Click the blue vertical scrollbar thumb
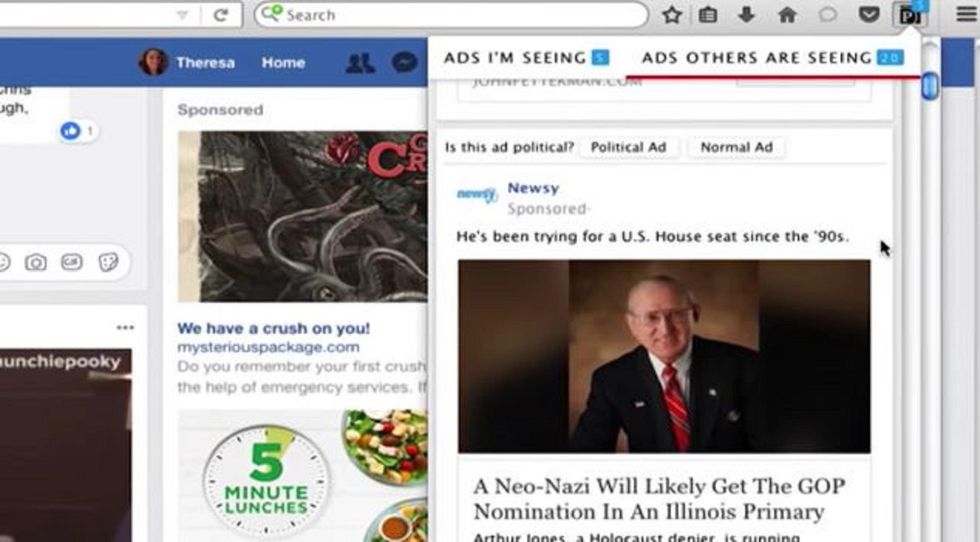The width and height of the screenshot is (980, 542). pos(929,86)
